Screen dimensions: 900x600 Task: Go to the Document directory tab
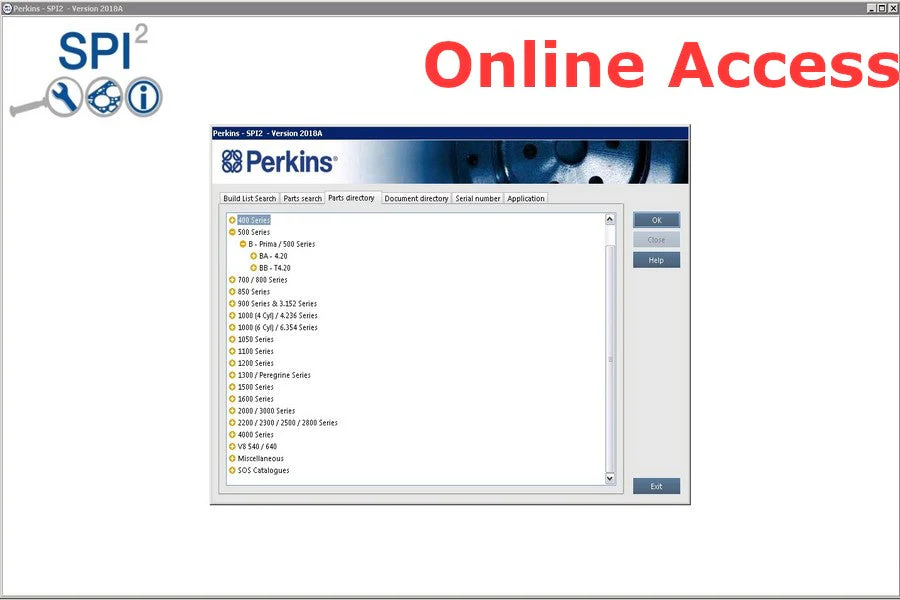[416, 198]
